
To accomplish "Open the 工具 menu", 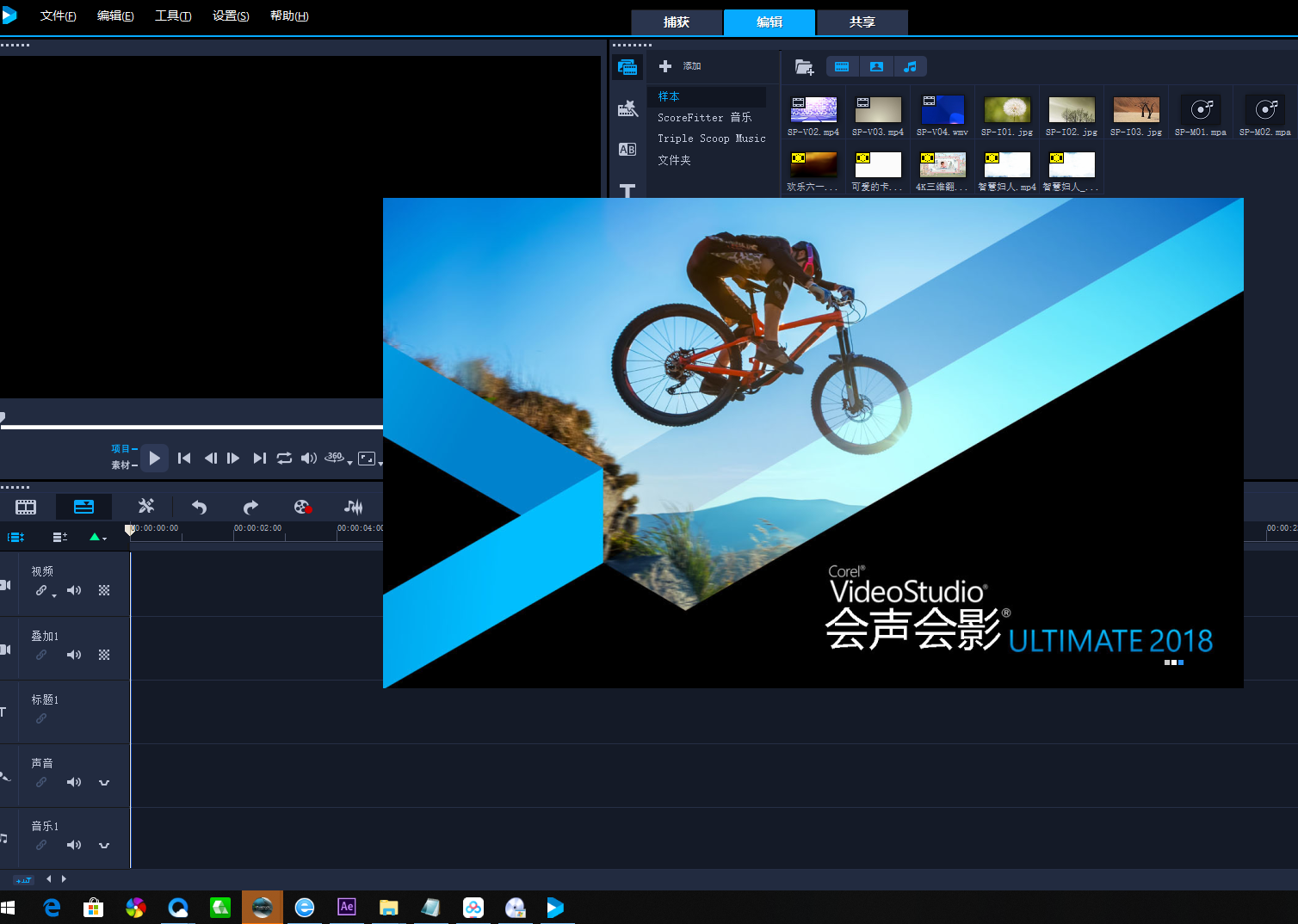I will click(173, 15).
